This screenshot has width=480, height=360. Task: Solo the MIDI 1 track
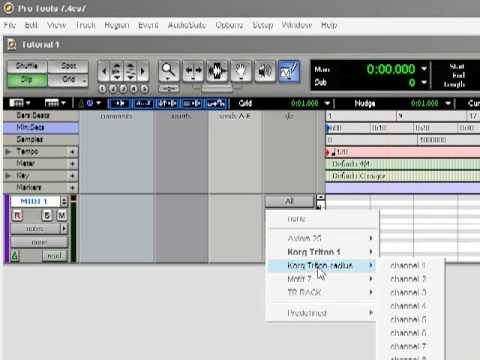tap(47, 216)
